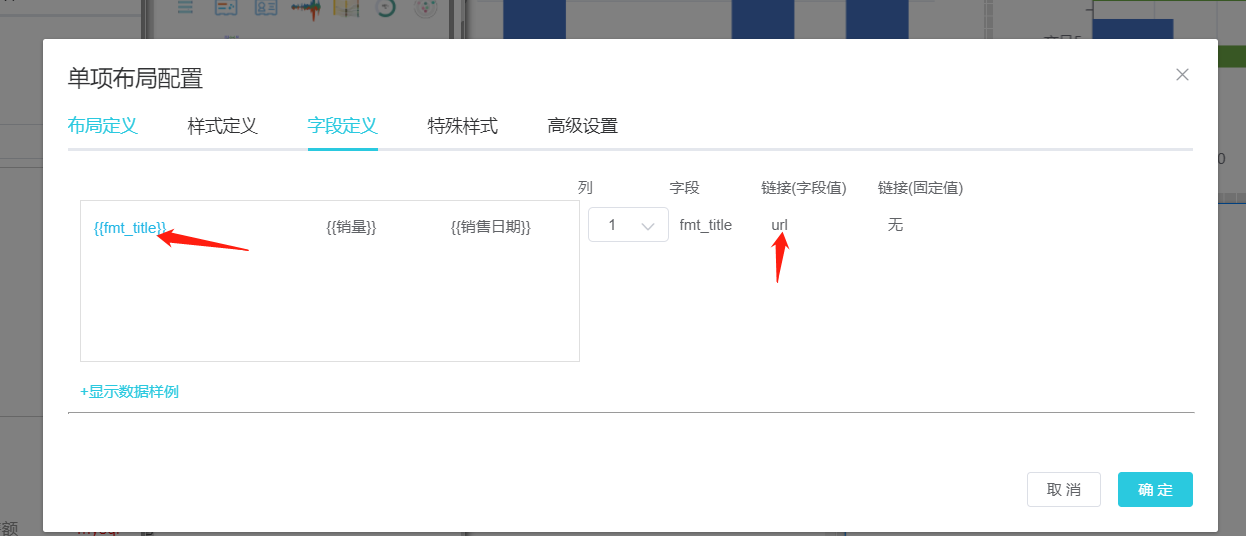The height and width of the screenshot is (536, 1246).
Task: Click the fmt_title value under 字段
Action: 705,225
